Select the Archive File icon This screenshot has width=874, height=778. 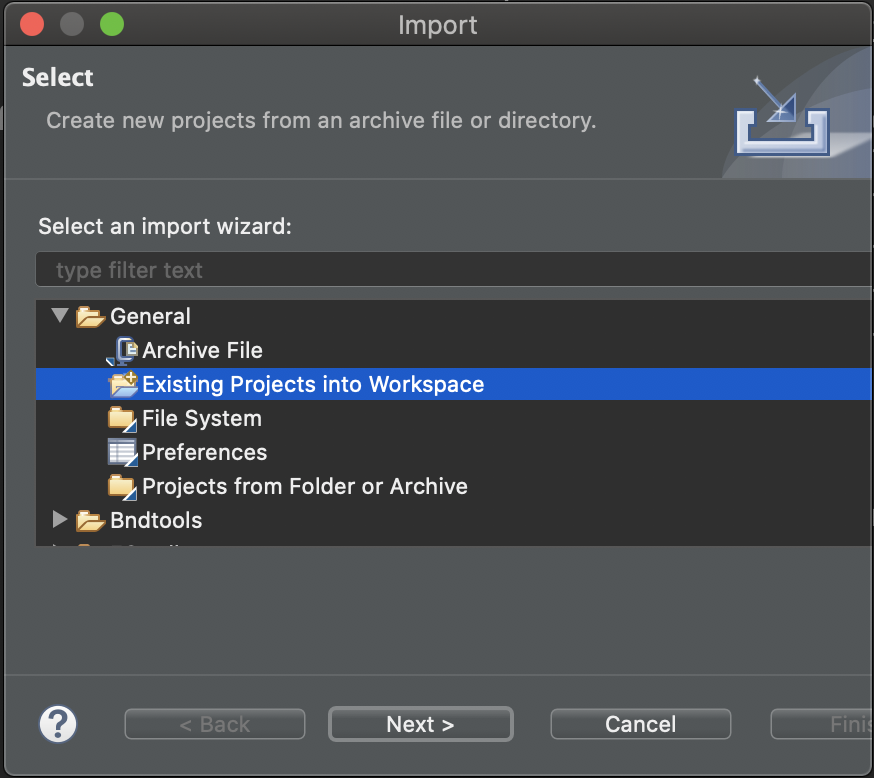coord(122,350)
